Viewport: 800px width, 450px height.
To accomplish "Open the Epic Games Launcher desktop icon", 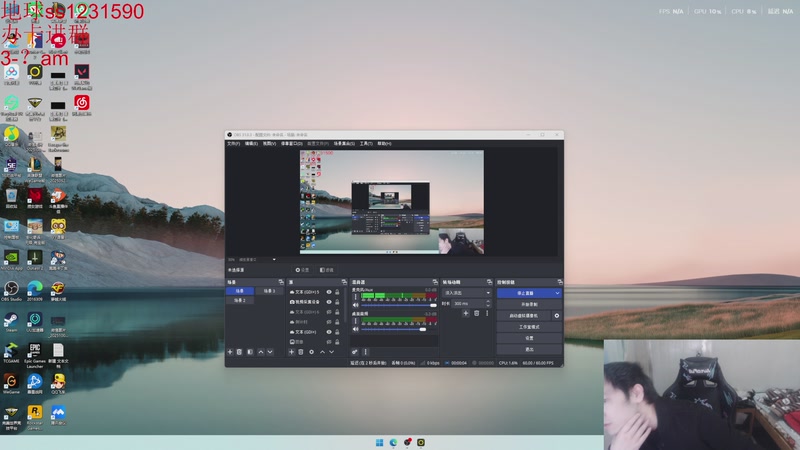I will pyautogui.click(x=35, y=356).
